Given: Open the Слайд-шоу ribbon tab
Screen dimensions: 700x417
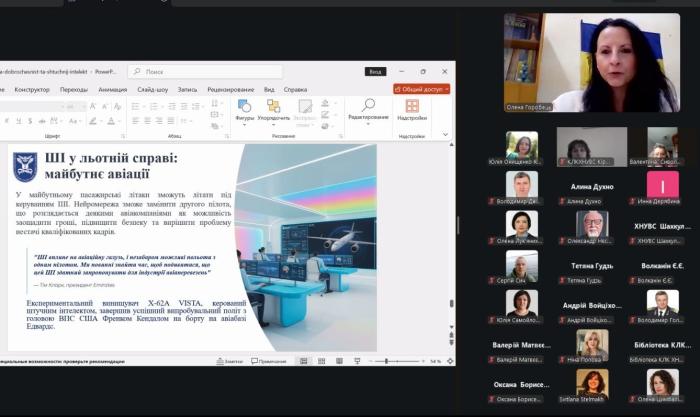Looking at the screenshot, I should [x=152, y=89].
